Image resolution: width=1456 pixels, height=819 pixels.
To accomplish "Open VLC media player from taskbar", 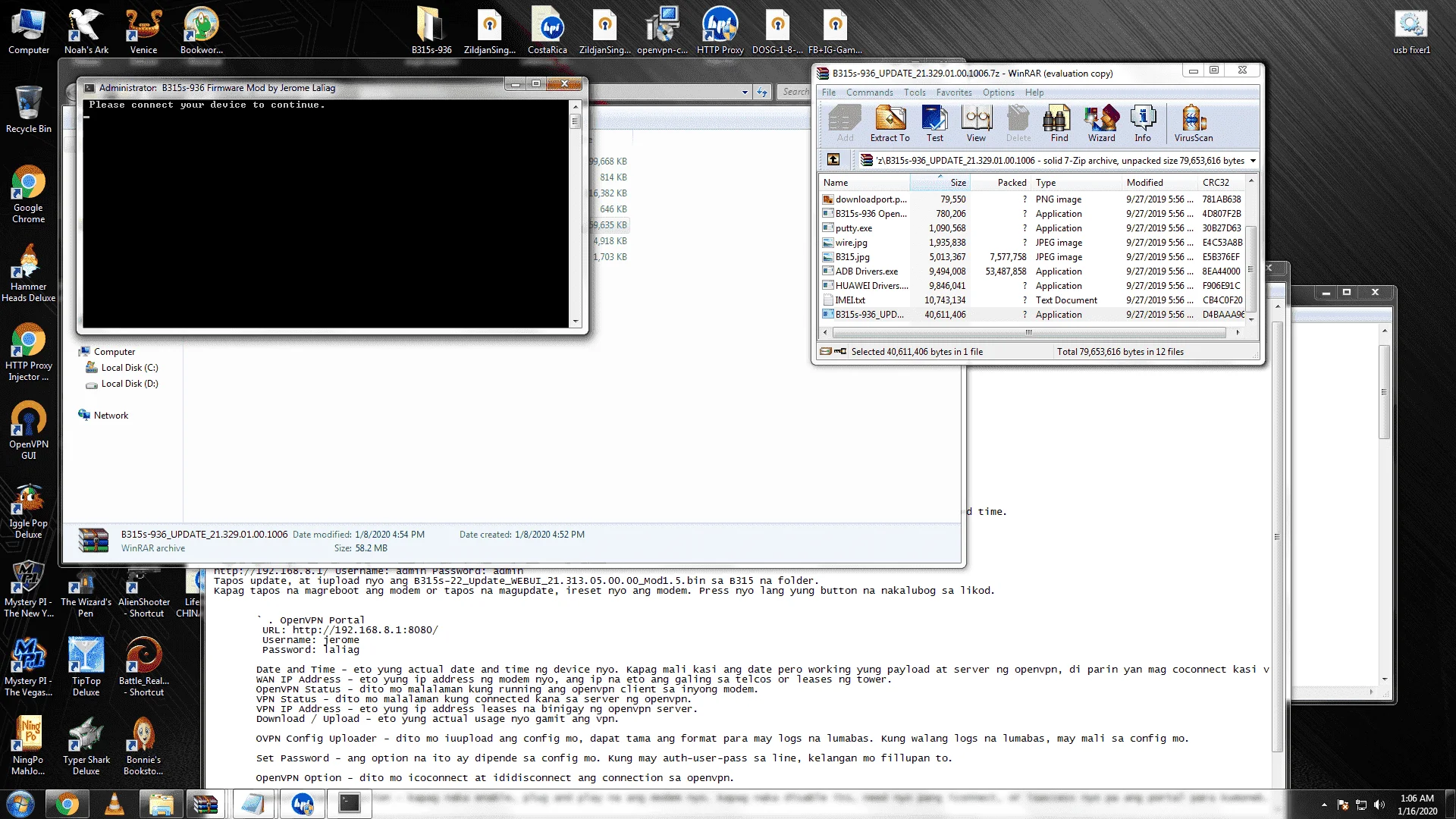I will (115, 804).
